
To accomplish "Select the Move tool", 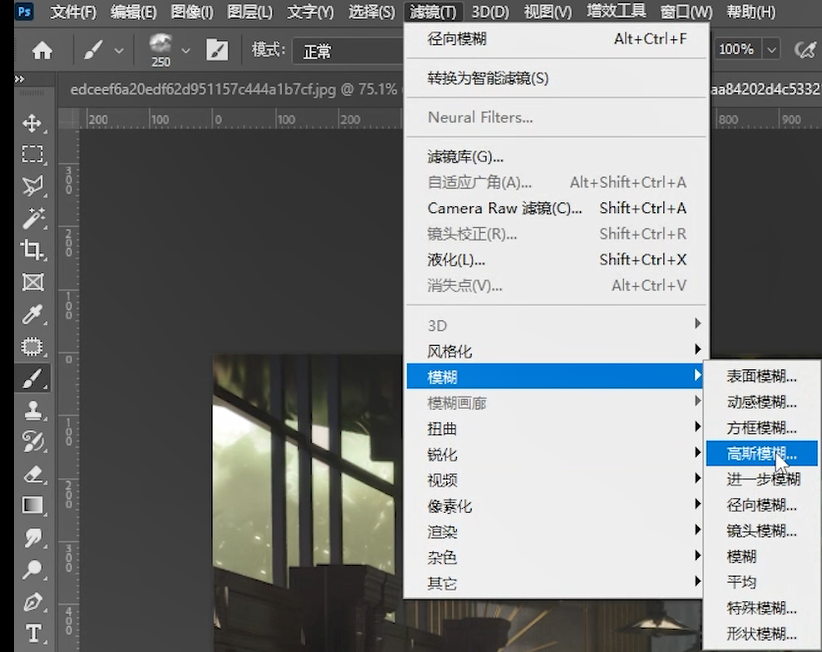I will [33, 123].
